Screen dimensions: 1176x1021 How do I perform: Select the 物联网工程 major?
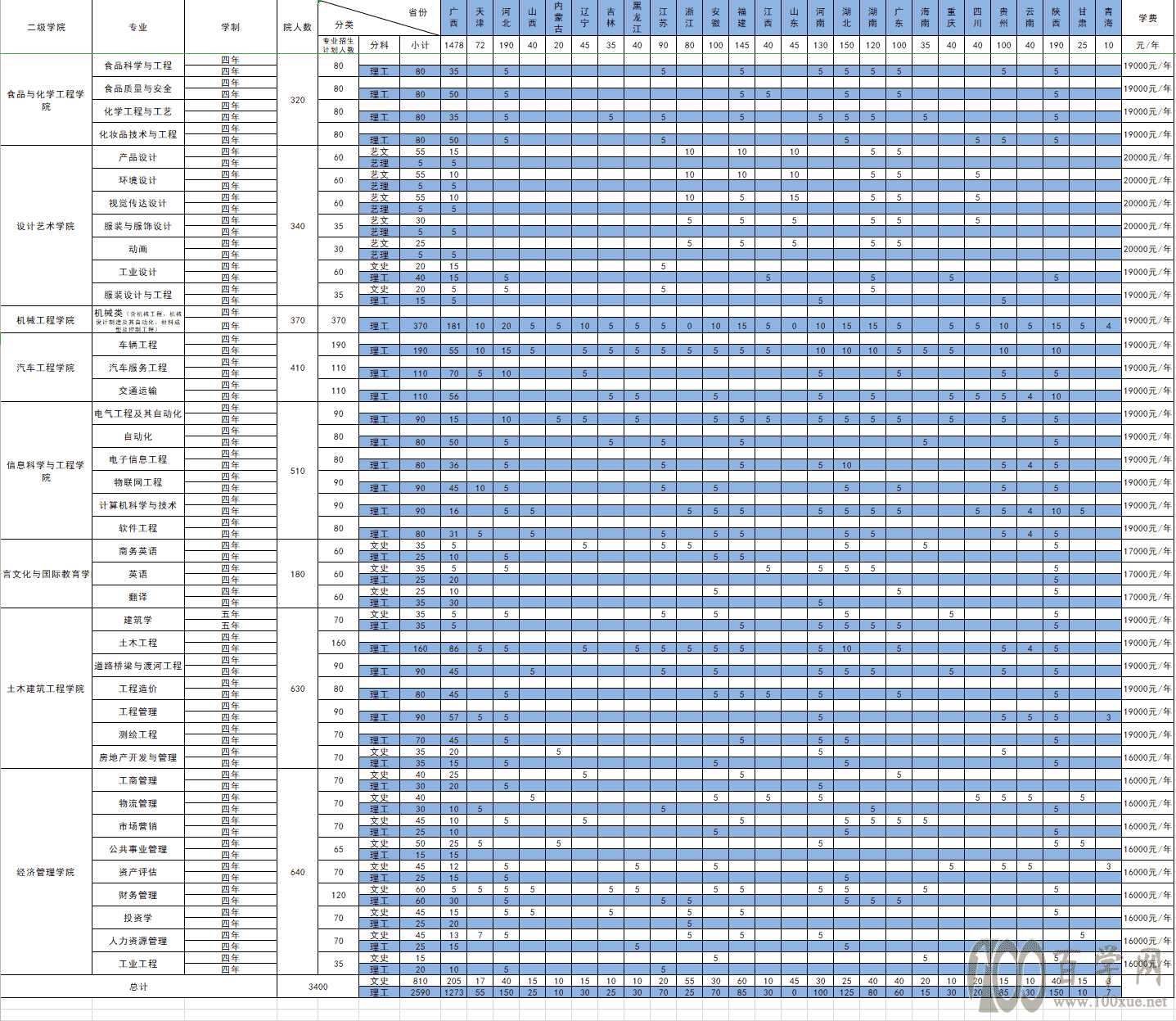(138, 482)
